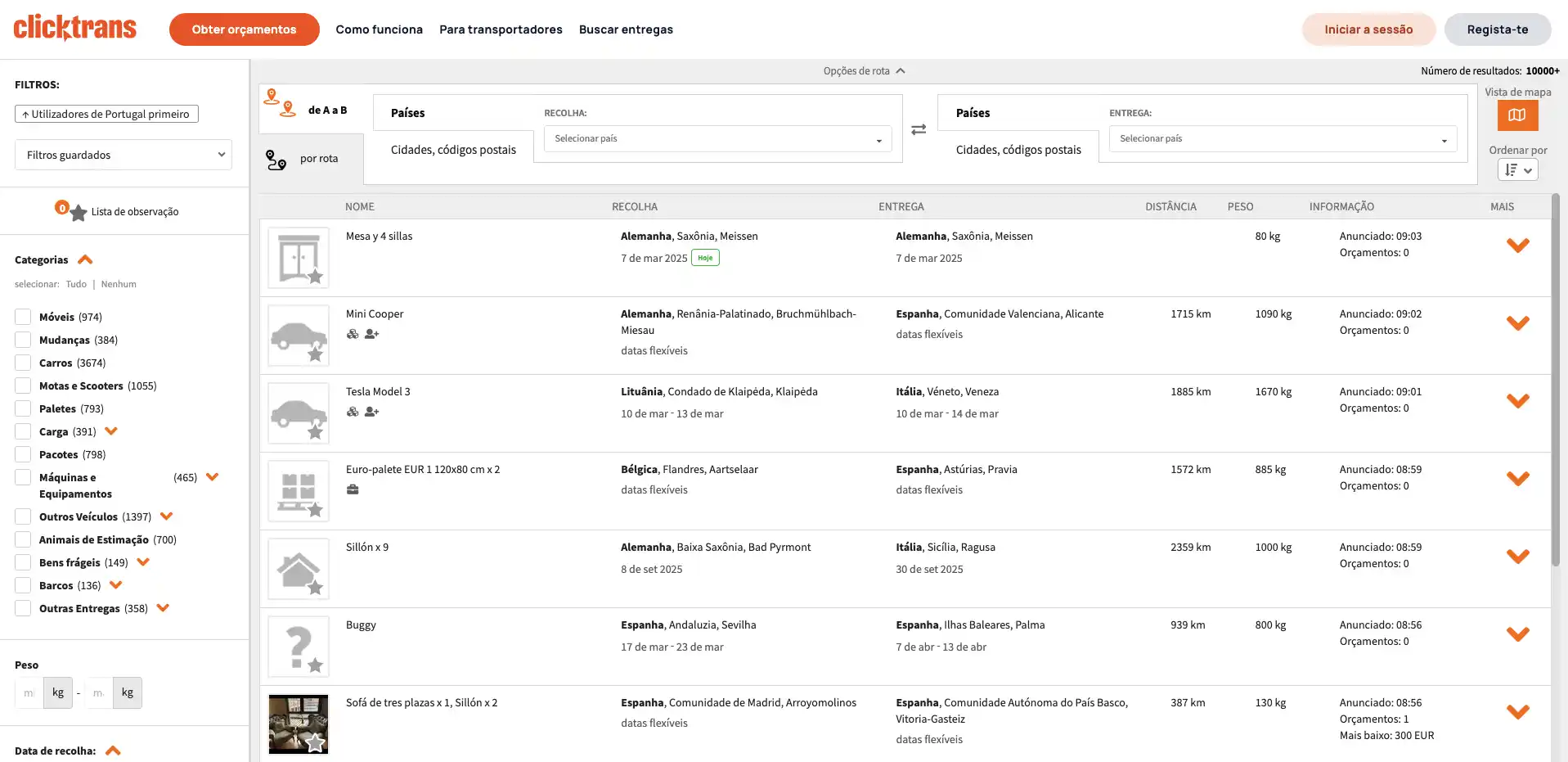The height and width of the screenshot is (762, 1568).
Task: Check the Móveis category checkbox
Action: 23,317
